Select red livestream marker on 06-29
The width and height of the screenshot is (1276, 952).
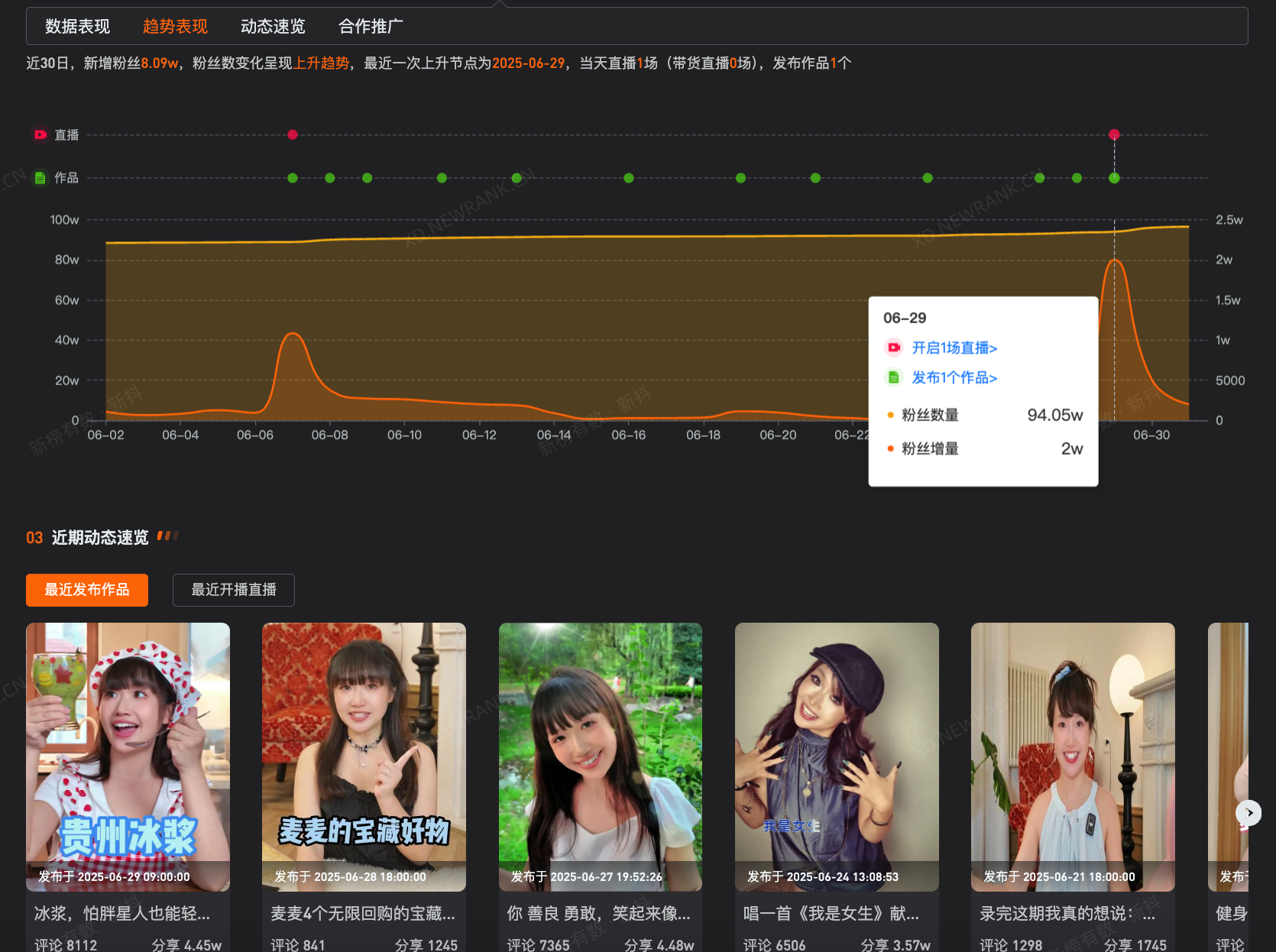1114,134
